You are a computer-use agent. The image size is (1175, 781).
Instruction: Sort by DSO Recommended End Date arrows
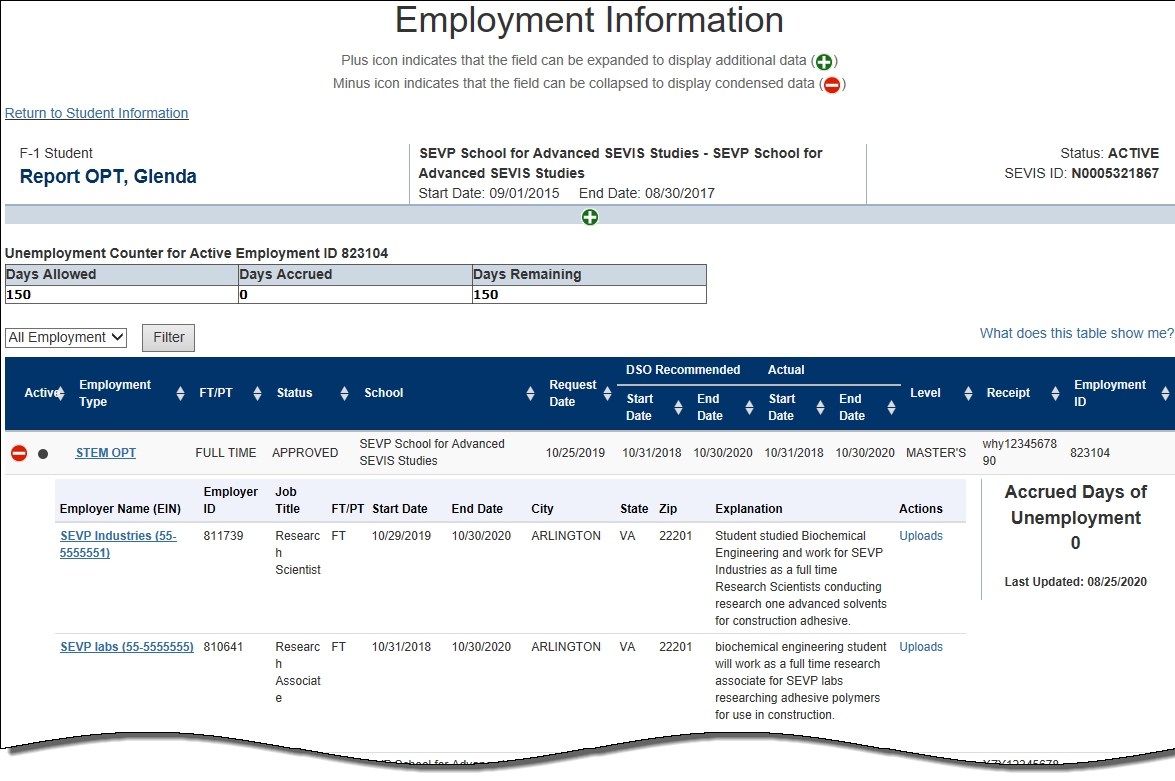pos(749,407)
